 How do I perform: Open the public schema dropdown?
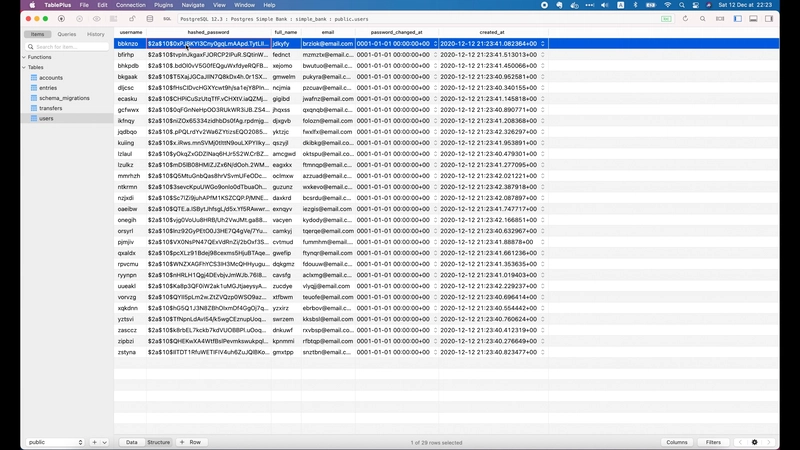(x=55, y=442)
